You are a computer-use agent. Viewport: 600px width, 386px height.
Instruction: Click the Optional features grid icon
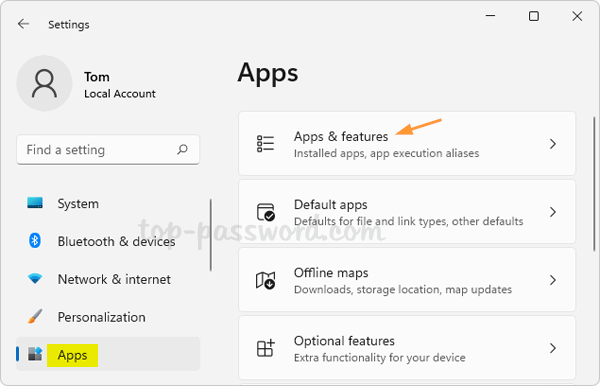click(x=266, y=348)
